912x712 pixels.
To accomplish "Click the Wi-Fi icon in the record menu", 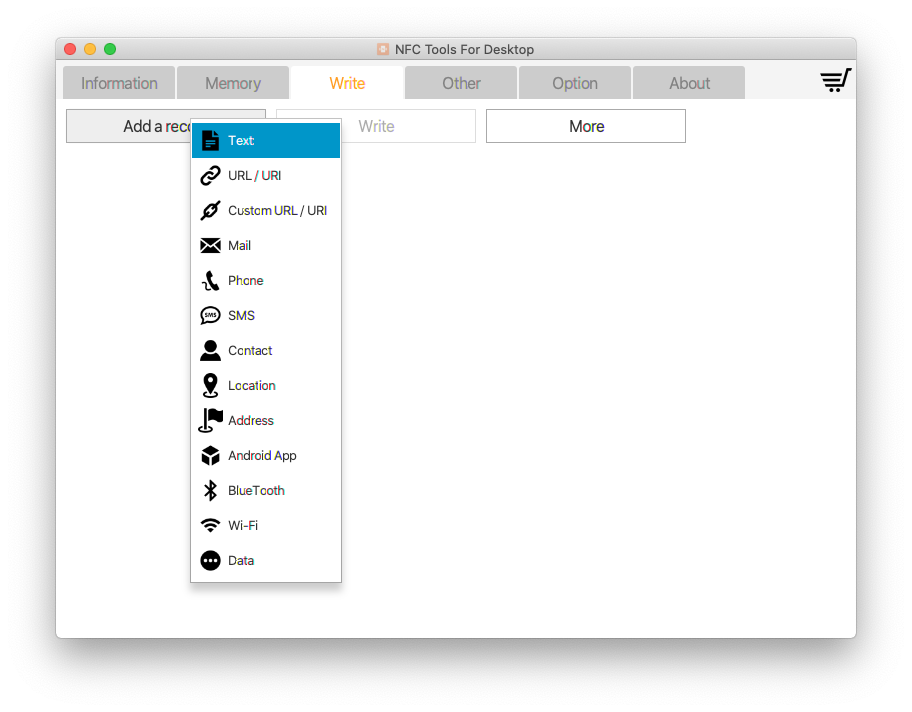I will (x=210, y=525).
